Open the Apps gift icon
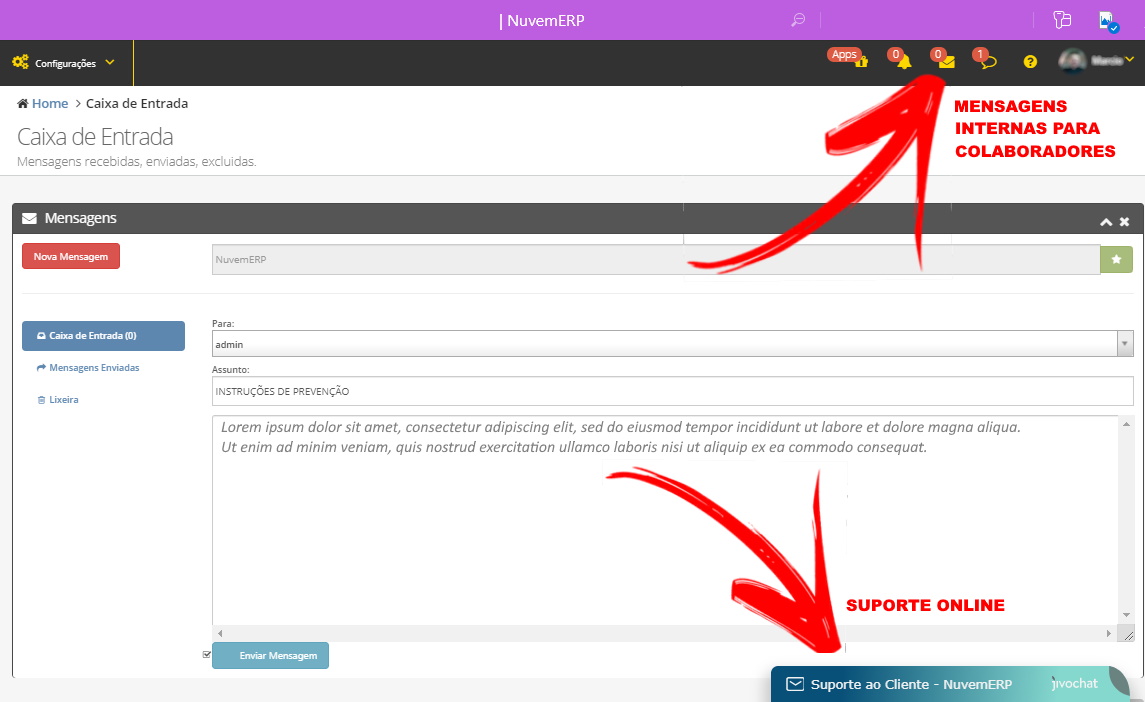 tap(860, 62)
